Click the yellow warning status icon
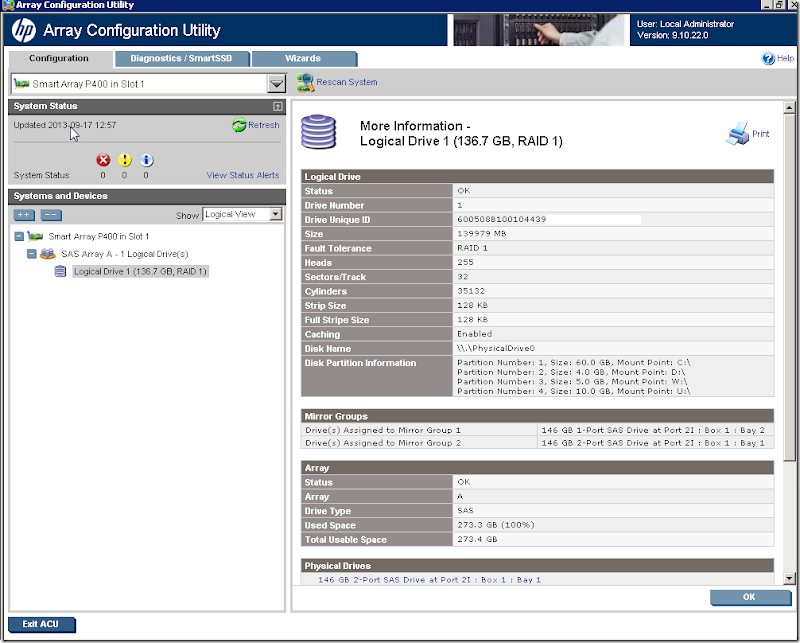800x643 pixels. (x=126, y=158)
